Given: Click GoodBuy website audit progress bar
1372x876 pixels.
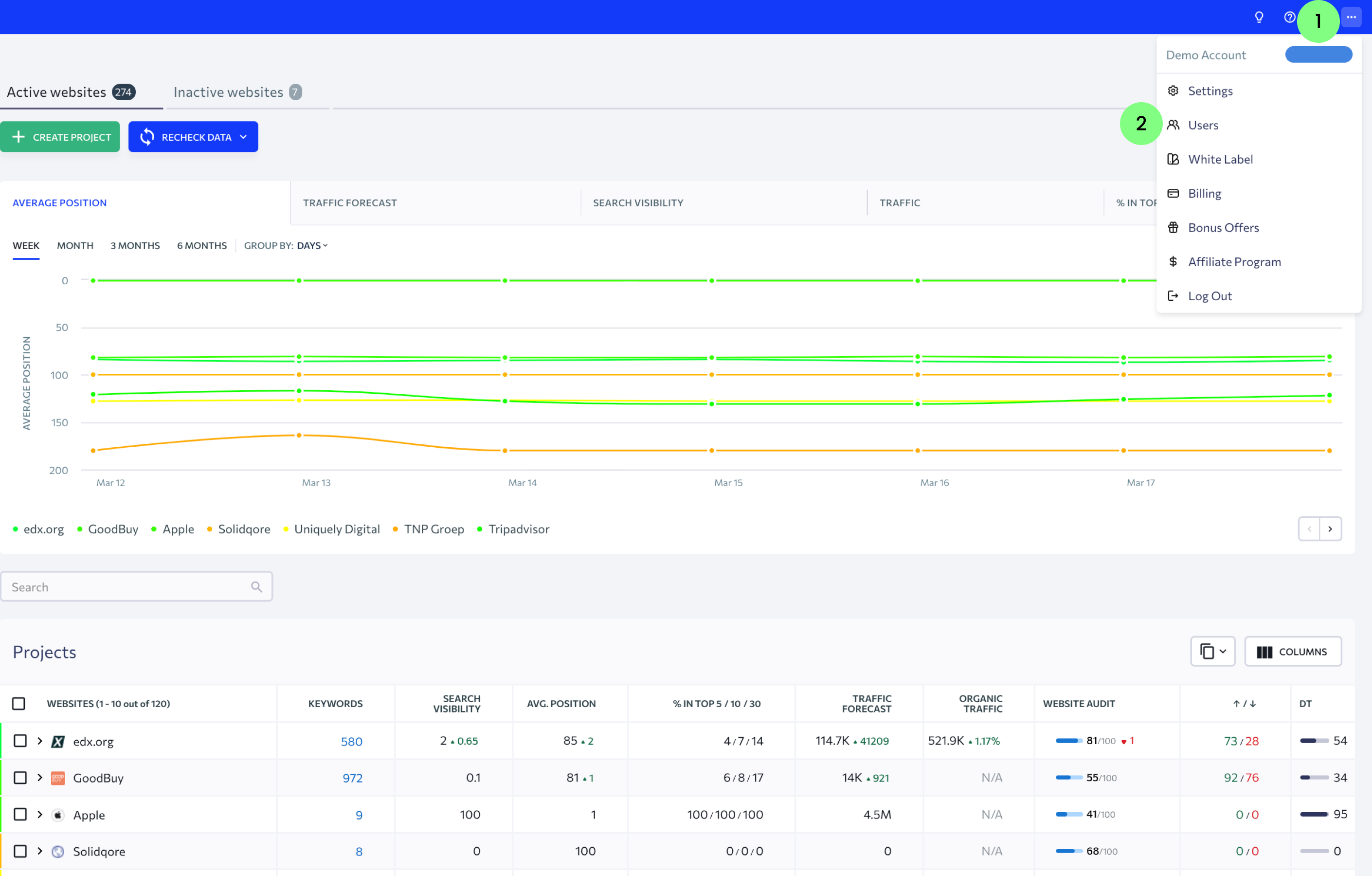Looking at the screenshot, I should [1068, 777].
